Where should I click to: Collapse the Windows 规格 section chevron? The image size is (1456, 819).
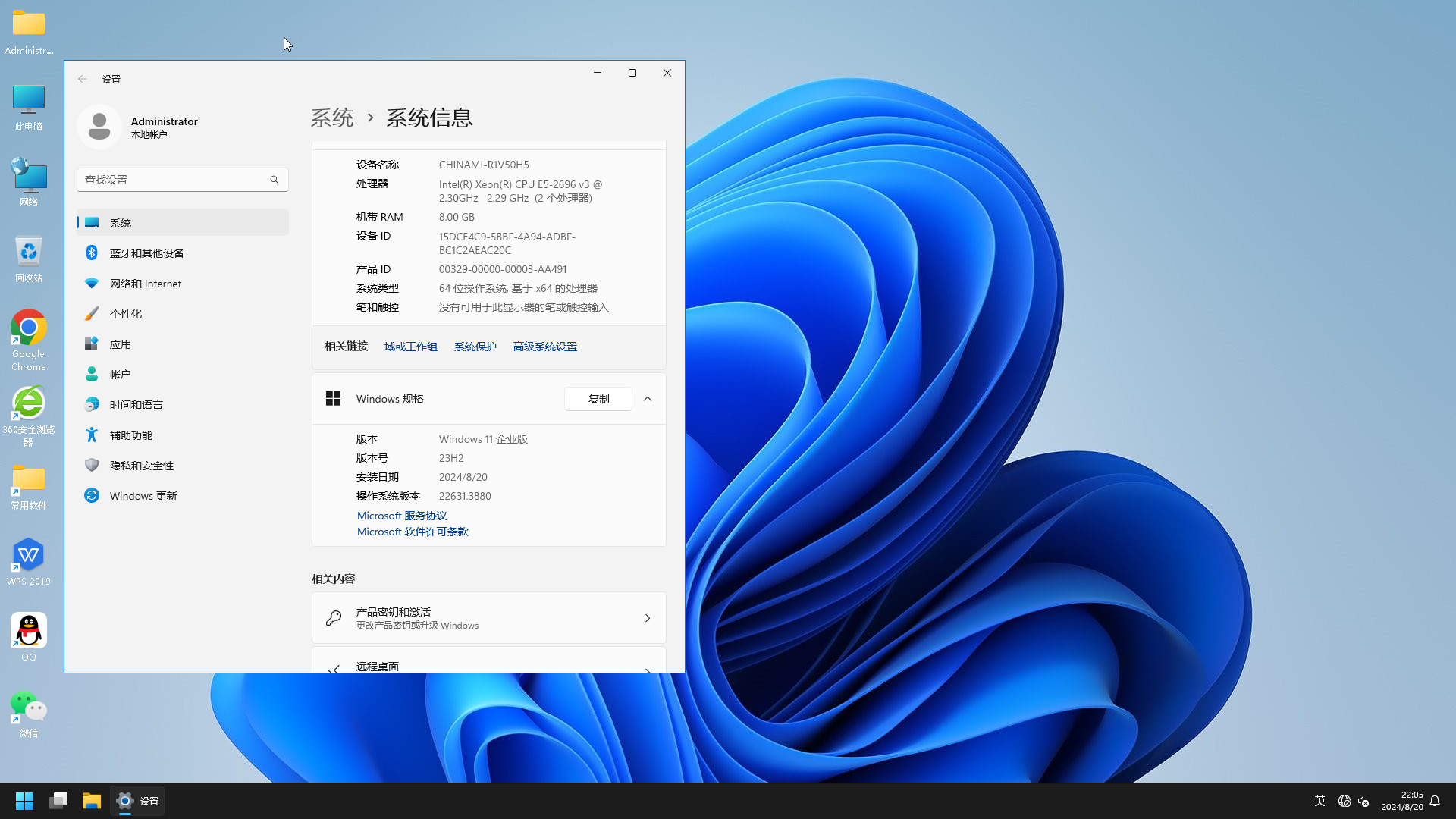(x=648, y=399)
